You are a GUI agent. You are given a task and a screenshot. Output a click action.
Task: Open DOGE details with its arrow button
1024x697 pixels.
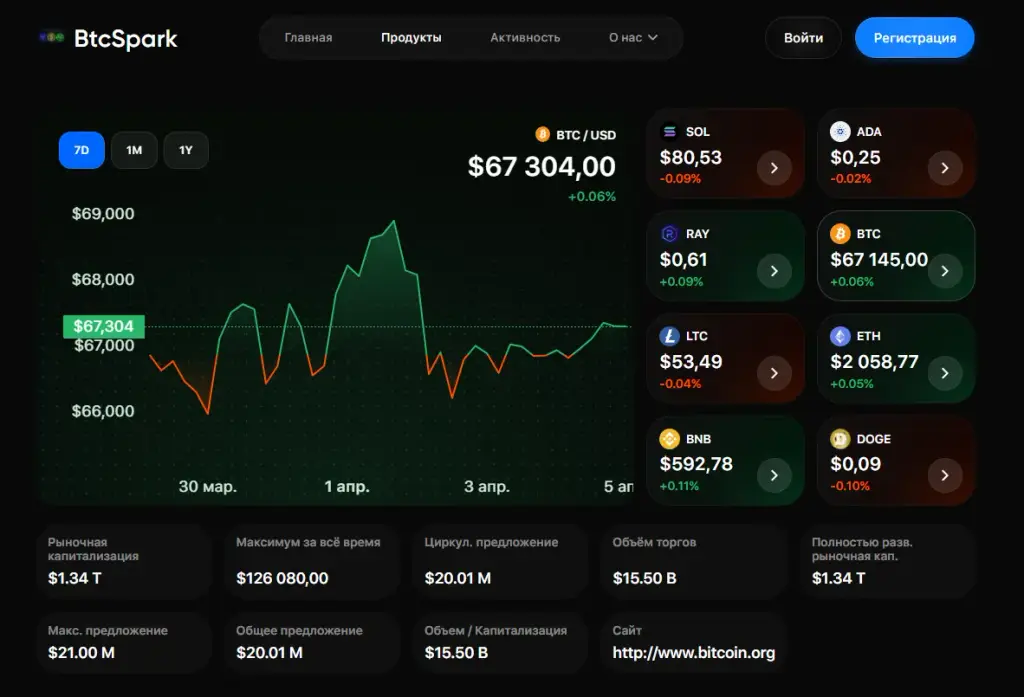click(945, 475)
